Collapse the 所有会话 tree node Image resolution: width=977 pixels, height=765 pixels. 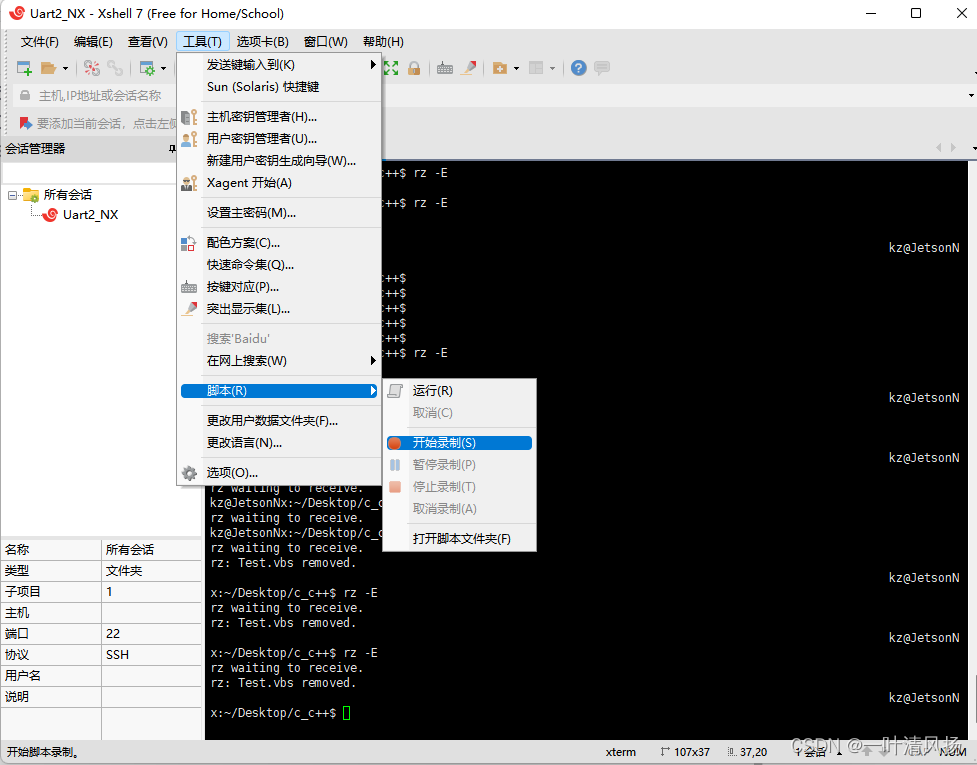tap(12, 196)
